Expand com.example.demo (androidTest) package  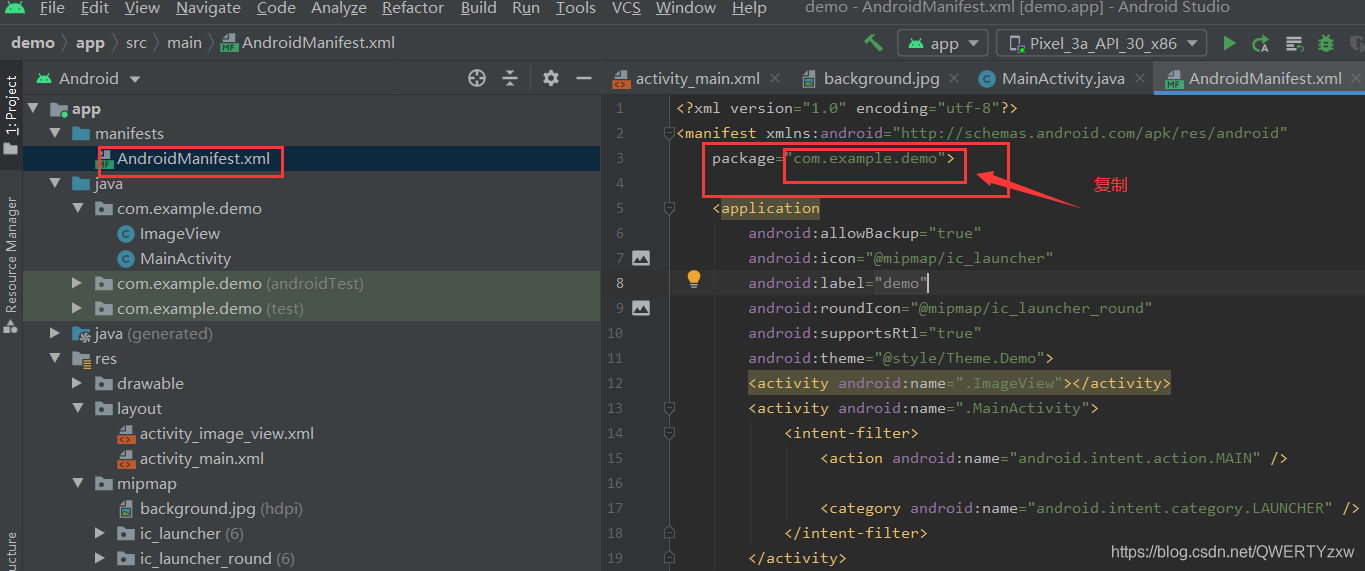click(78, 284)
